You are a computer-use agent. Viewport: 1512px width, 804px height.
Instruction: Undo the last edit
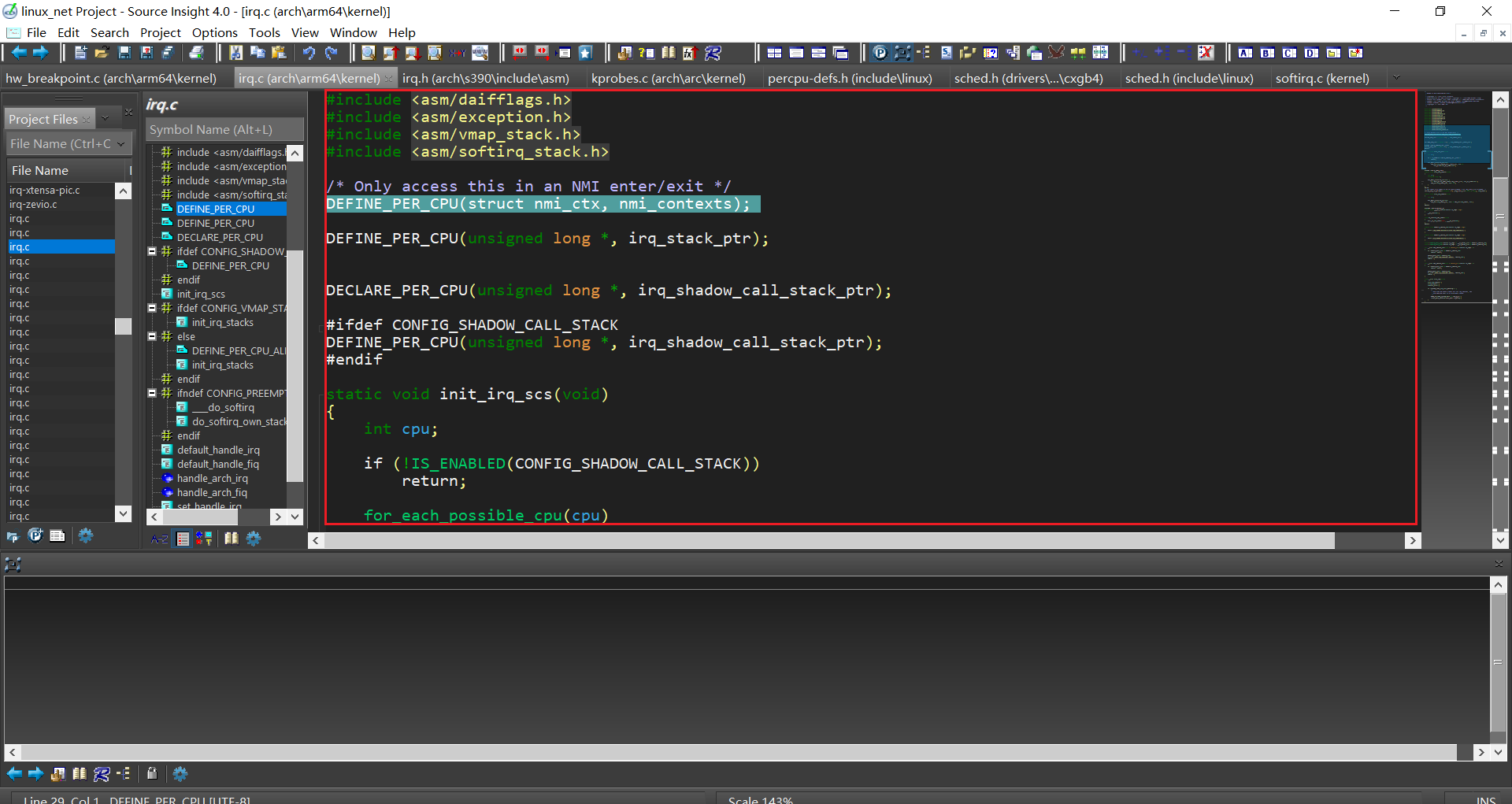tap(309, 53)
